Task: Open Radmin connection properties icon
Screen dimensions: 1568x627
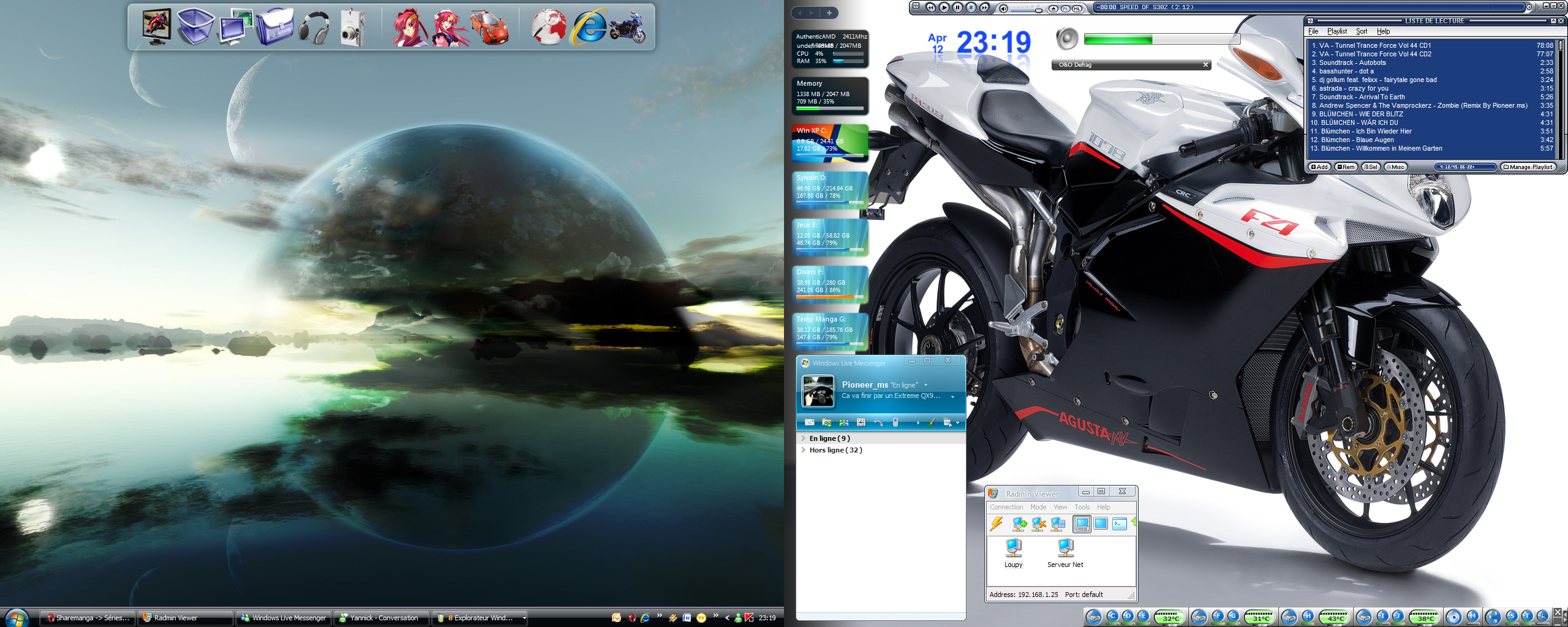Action: (1058, 524)
